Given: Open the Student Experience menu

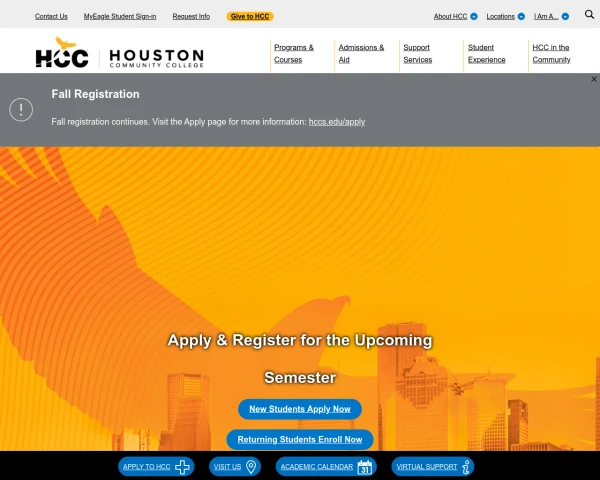Looking at the screenshot, I should point(486,54).
